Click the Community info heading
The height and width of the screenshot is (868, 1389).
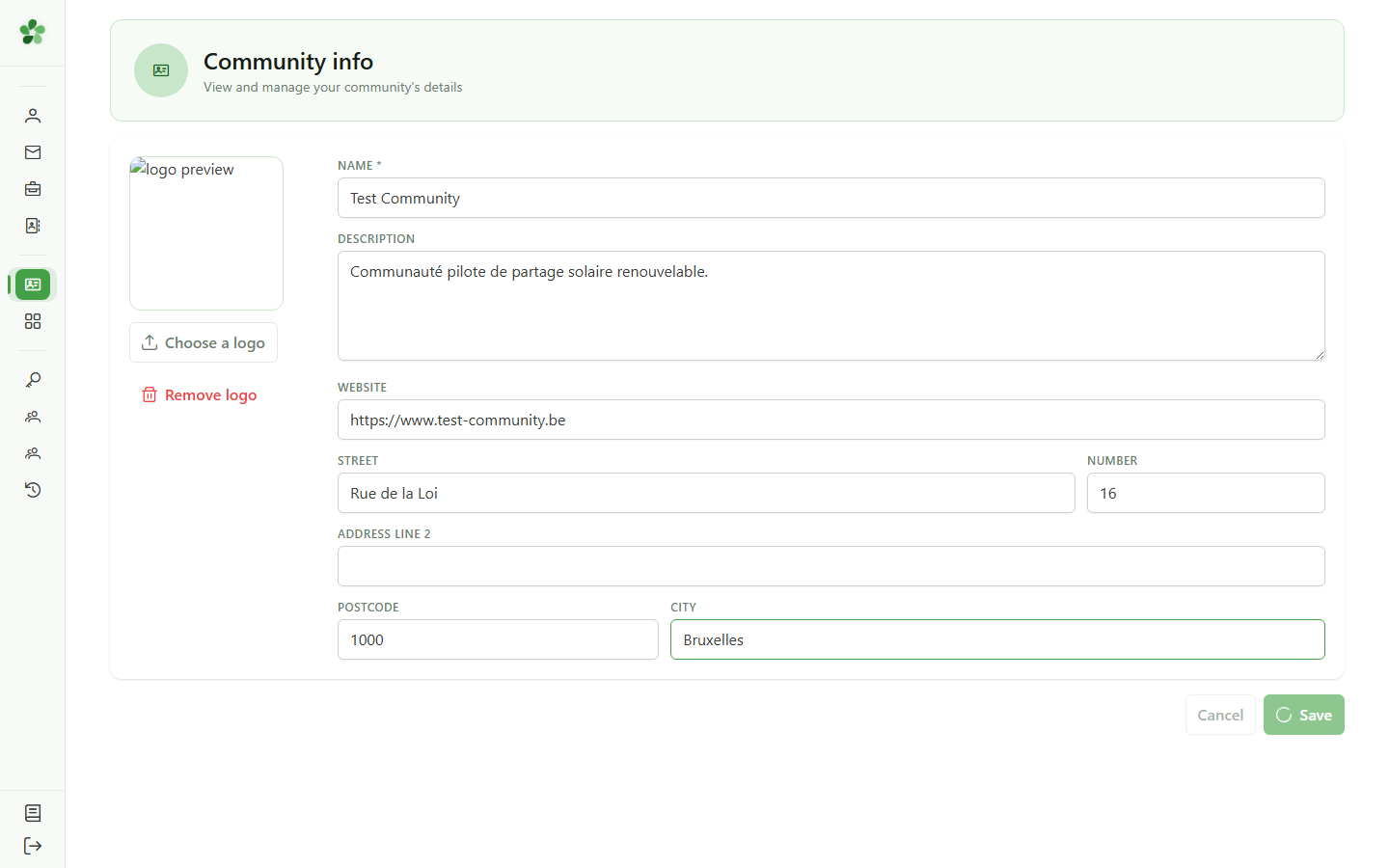[x=288, y=62]
